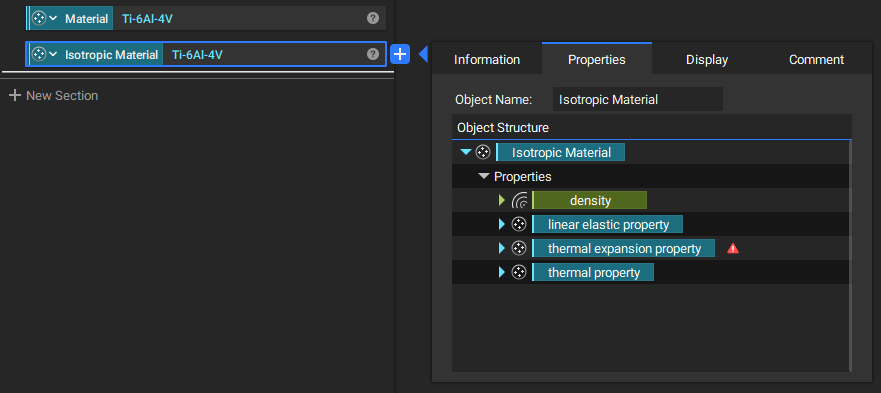Add a New Section
The width and height of the screenshot is (881, 393).
(54, 96)
